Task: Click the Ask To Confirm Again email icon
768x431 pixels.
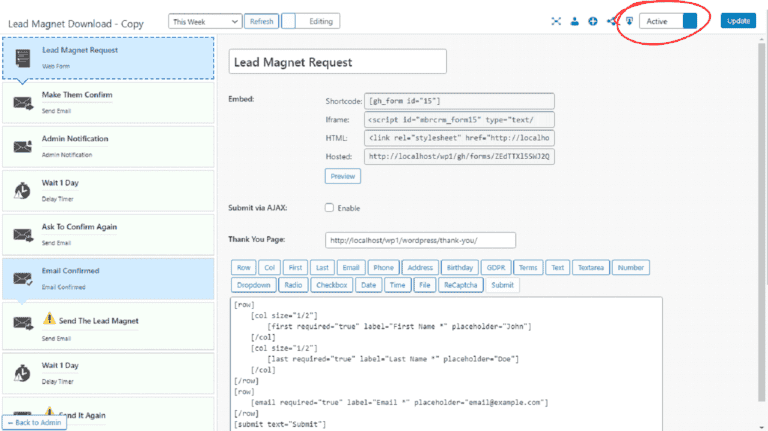Action: (23, 235)
